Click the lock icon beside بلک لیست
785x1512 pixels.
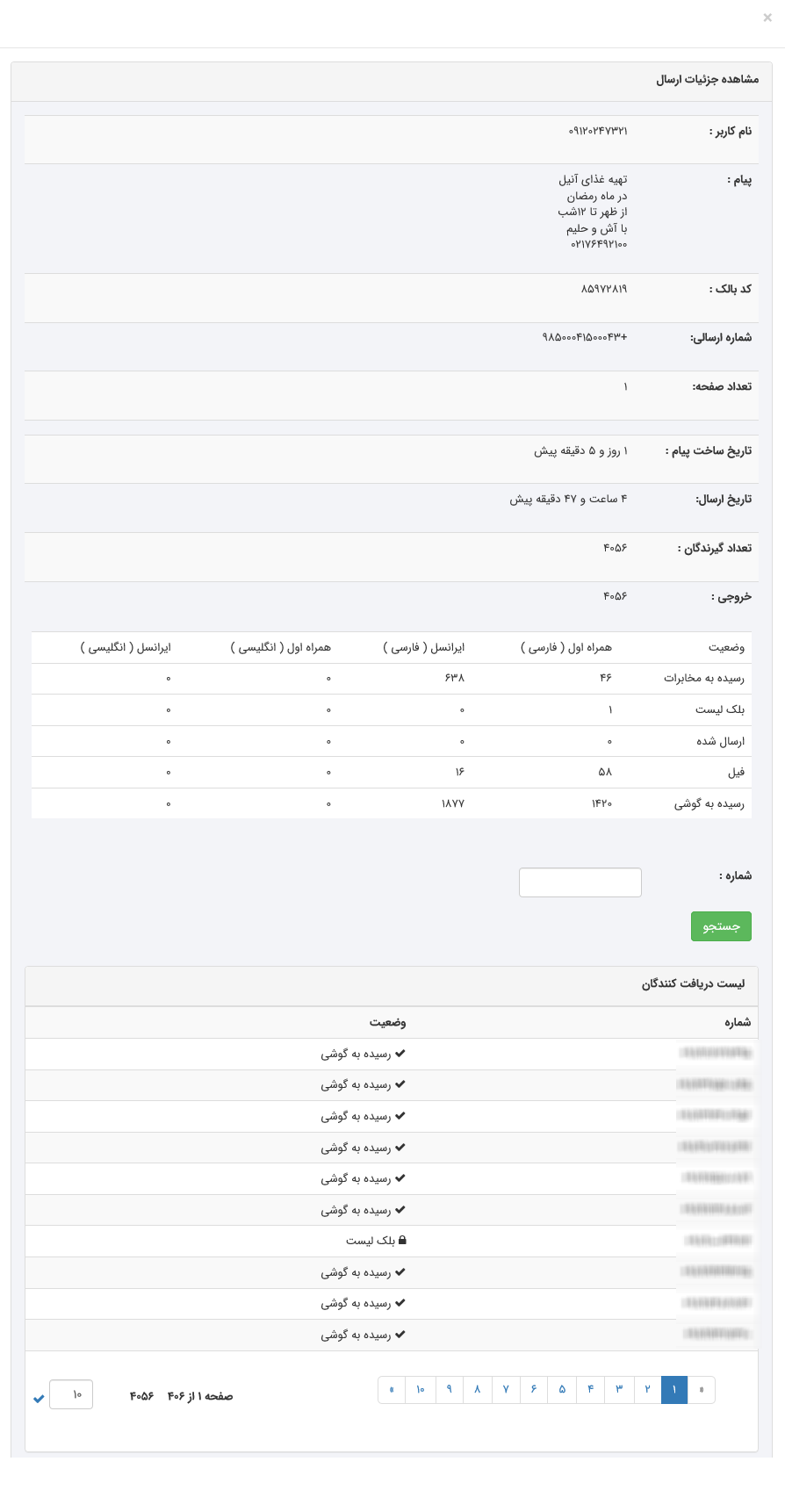pos(402,1241)
